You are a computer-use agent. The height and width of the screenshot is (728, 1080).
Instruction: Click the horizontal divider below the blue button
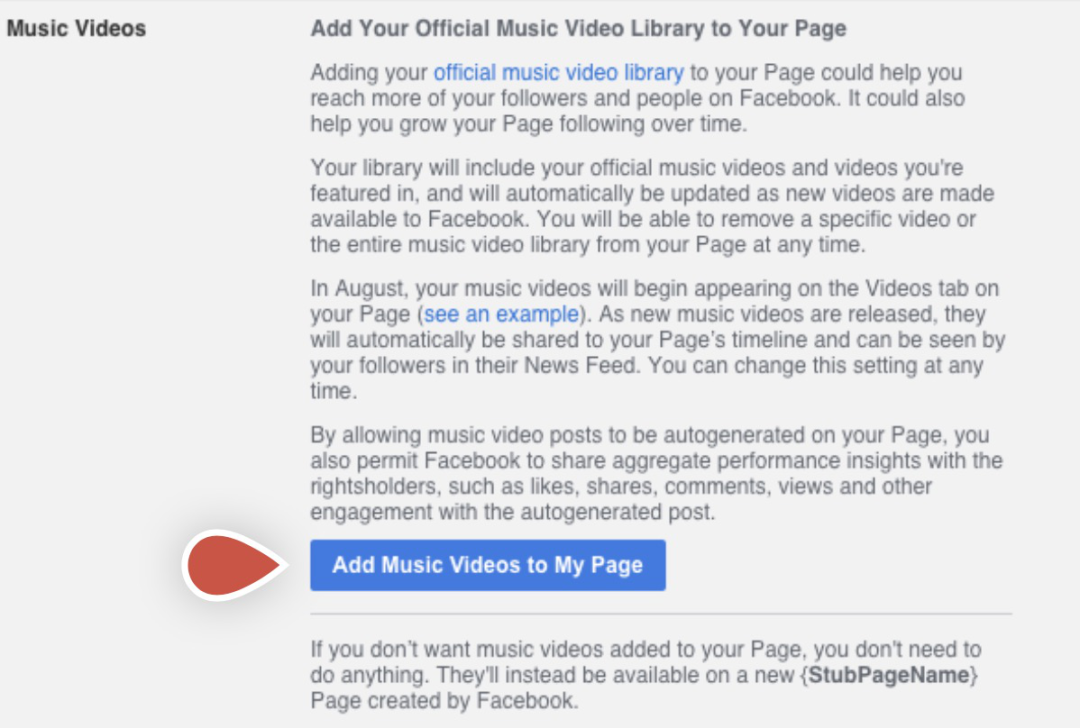661,613
